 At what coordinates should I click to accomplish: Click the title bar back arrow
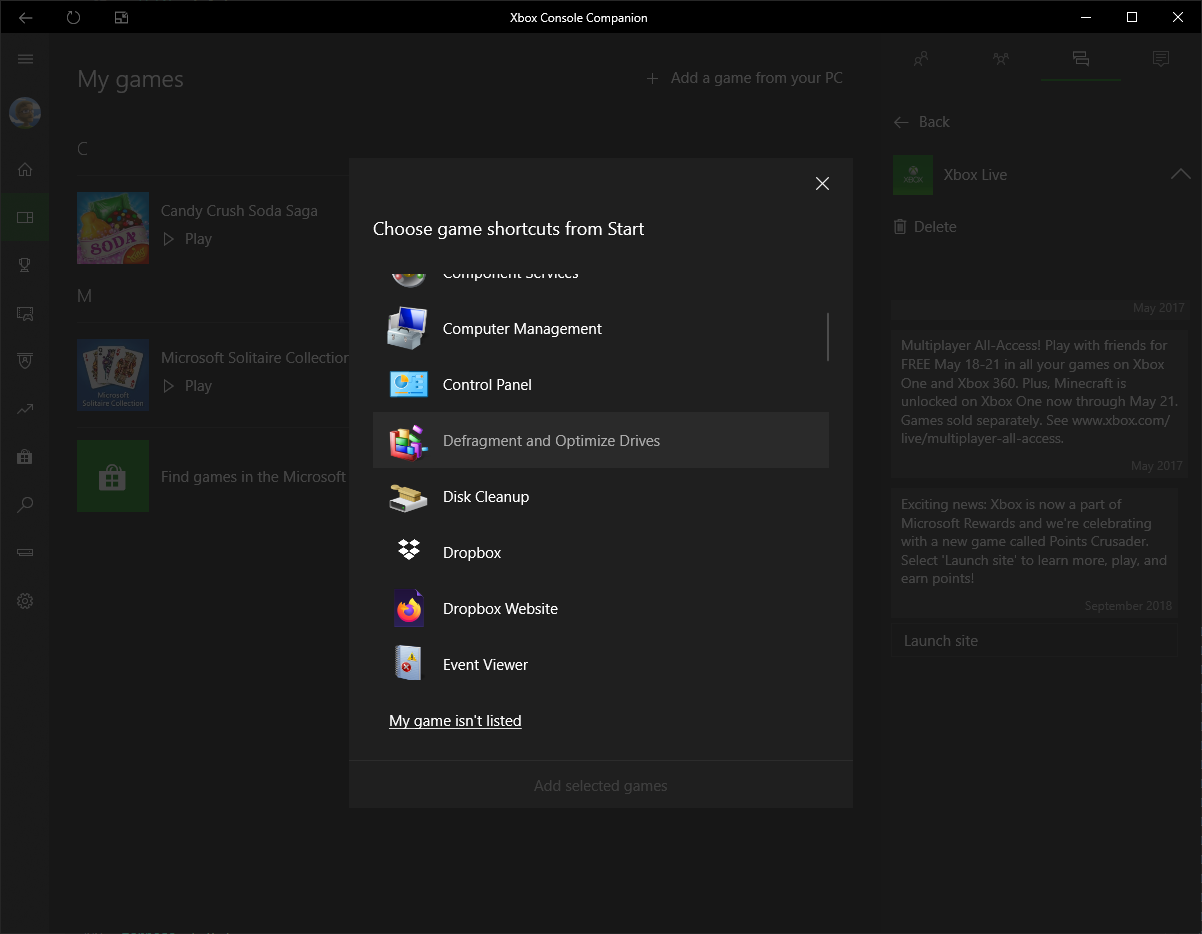26,17
